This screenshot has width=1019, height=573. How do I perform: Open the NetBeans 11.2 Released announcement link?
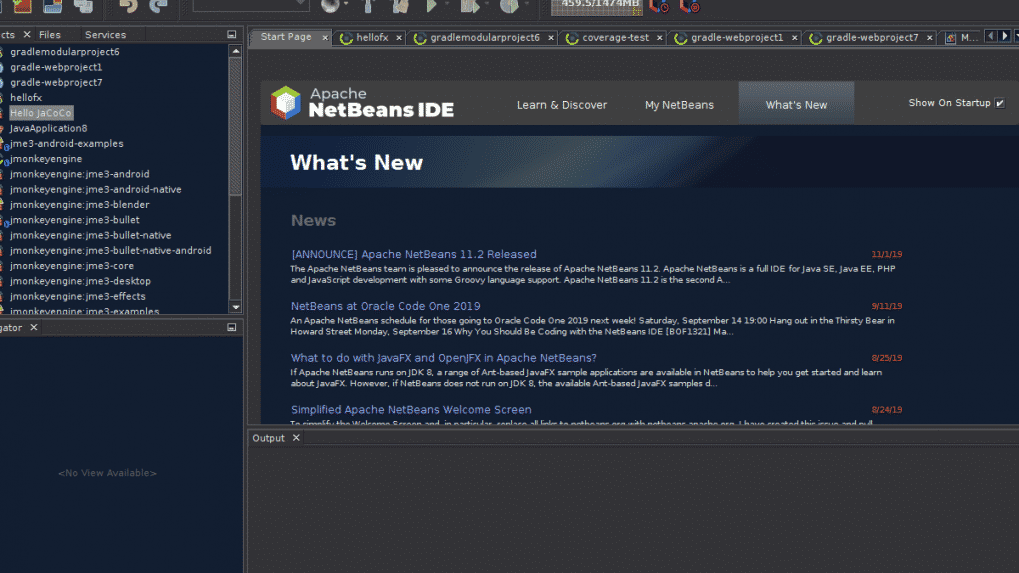pos(413,254)
